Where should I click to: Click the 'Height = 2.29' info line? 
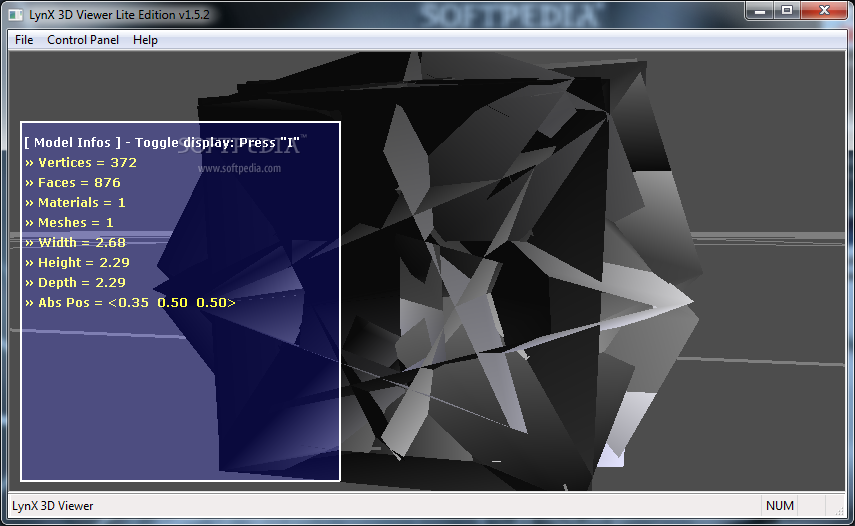77,263
